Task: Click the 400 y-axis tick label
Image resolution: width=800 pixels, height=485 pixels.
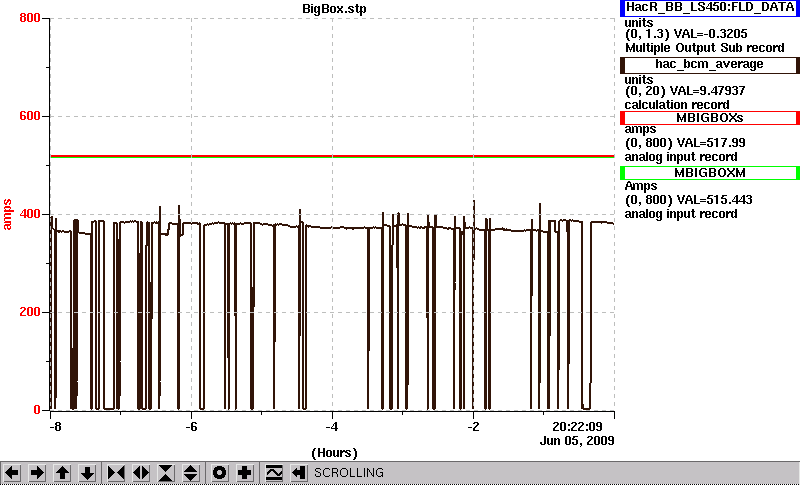Action: coord(30,214)
